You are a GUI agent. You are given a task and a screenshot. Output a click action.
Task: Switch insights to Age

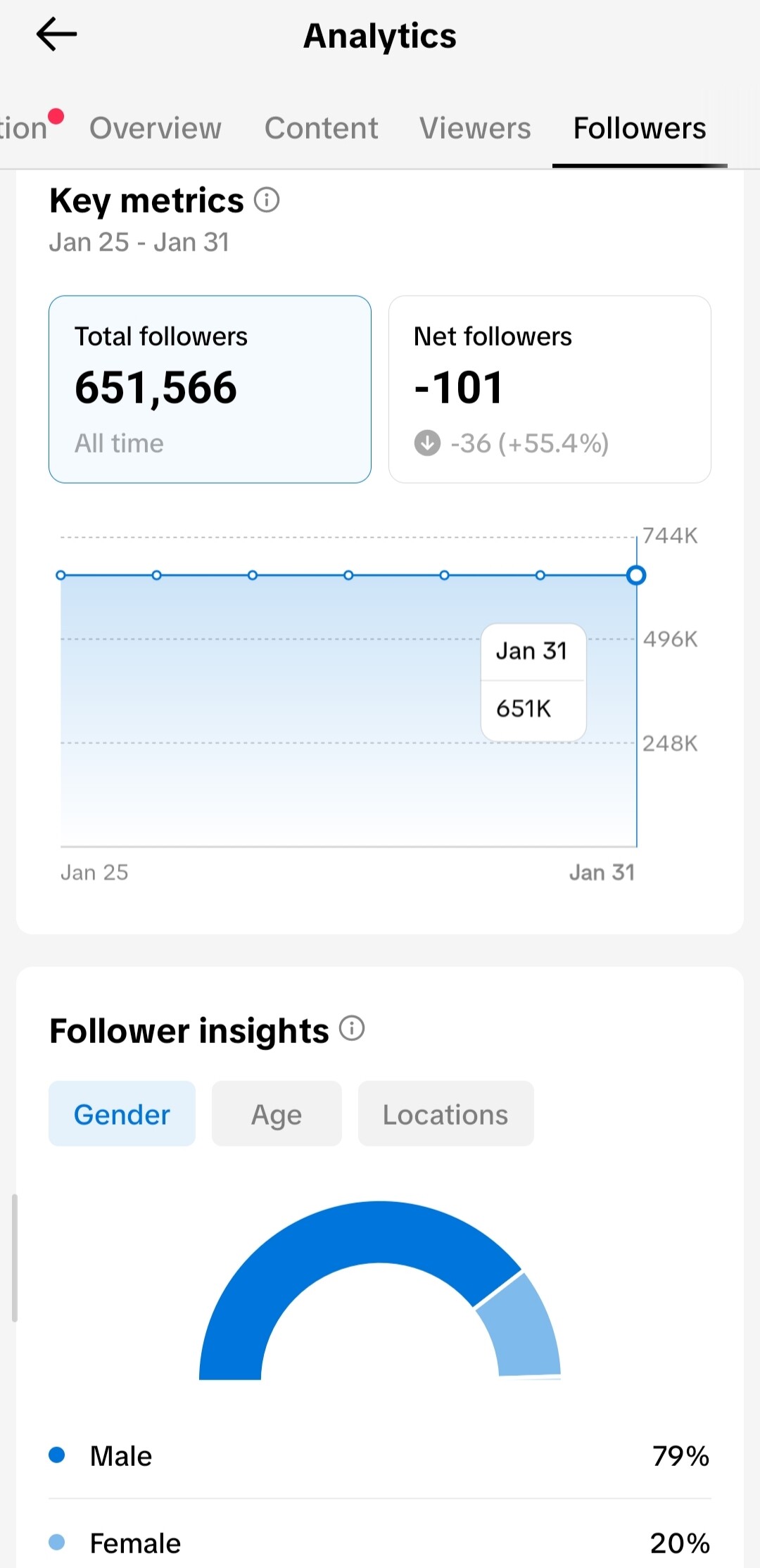pos(277,1114)
